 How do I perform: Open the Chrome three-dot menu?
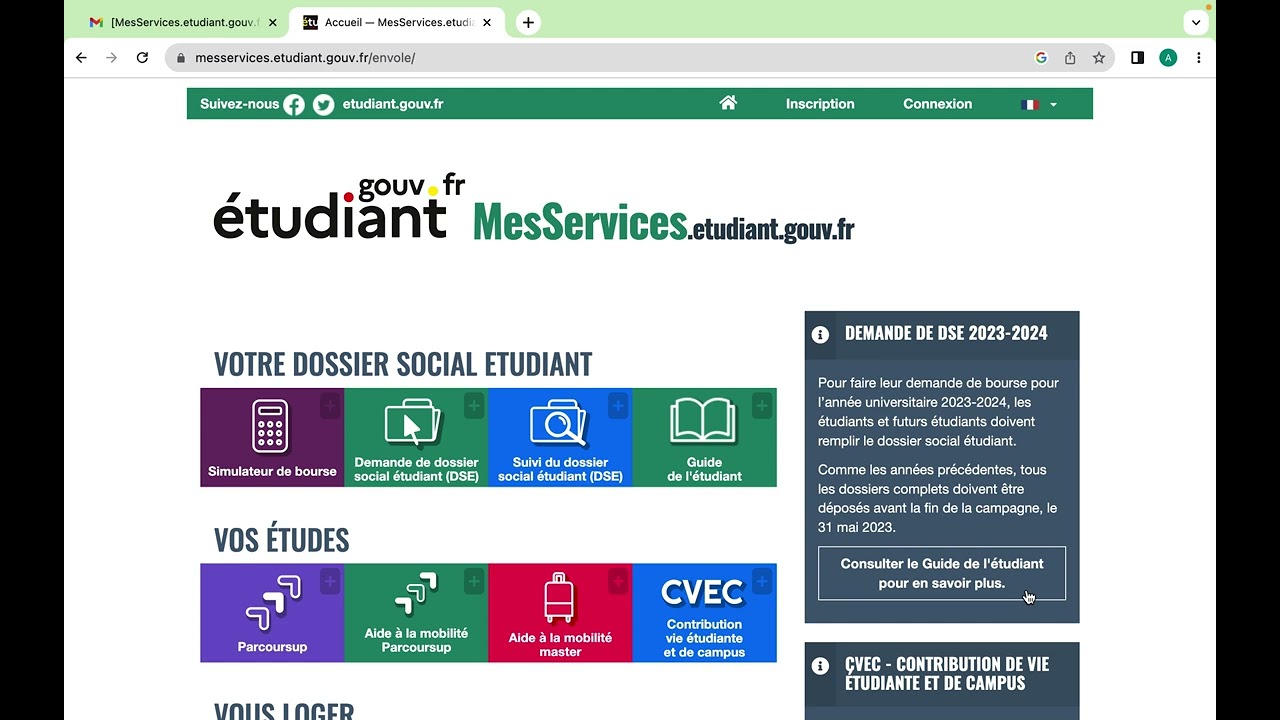point(1198,58)
